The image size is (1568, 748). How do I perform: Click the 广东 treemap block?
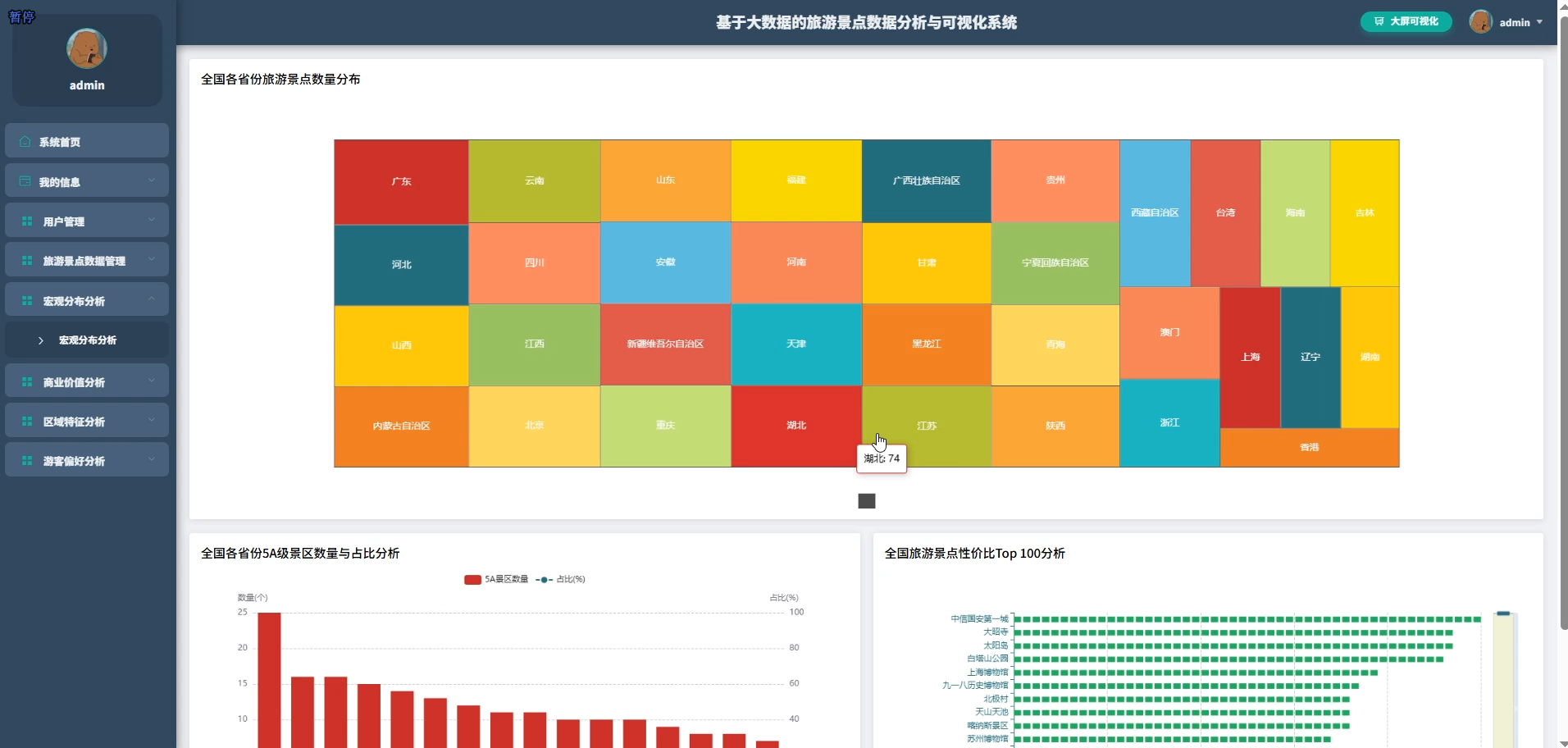pos(401,182)
